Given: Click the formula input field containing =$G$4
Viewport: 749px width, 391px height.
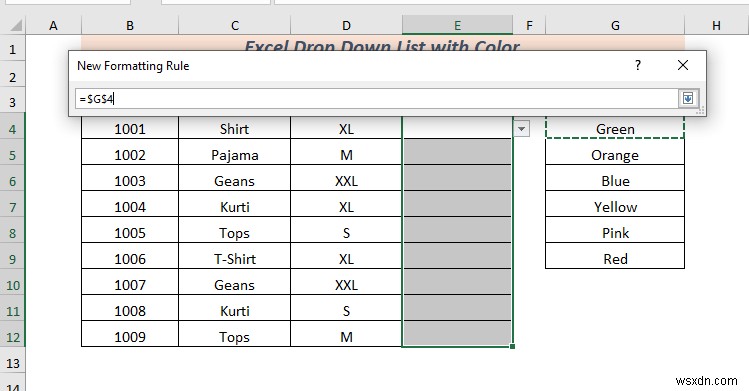Looking at the screenshot, I should click(x=376, y=99).
